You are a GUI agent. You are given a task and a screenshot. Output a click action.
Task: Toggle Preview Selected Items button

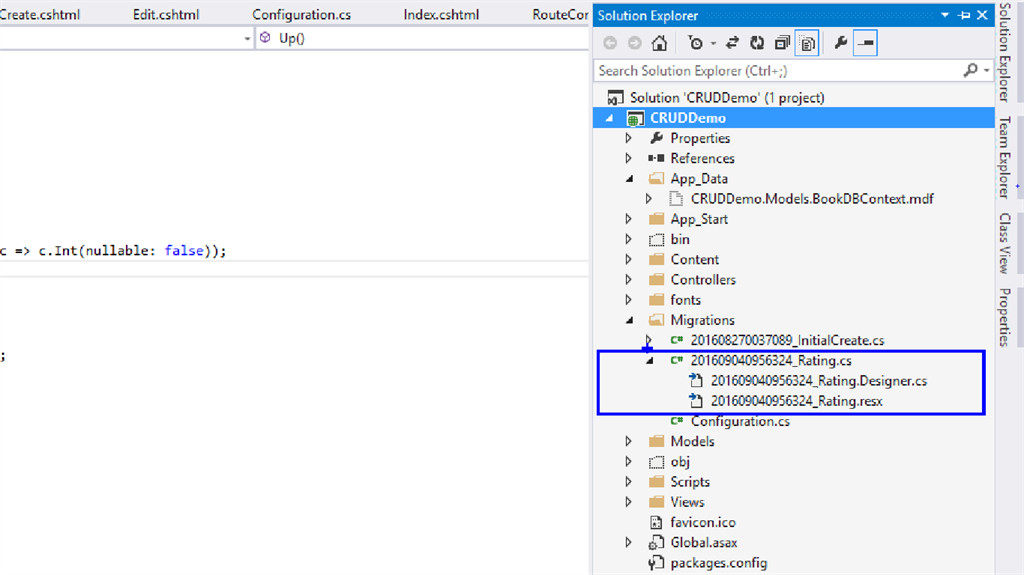click(865, 43)
